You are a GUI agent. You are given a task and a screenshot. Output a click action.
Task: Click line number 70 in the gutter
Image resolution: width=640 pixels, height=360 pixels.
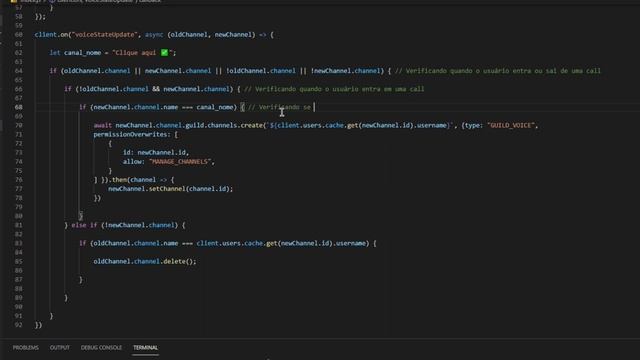click(x=18, y=125)
